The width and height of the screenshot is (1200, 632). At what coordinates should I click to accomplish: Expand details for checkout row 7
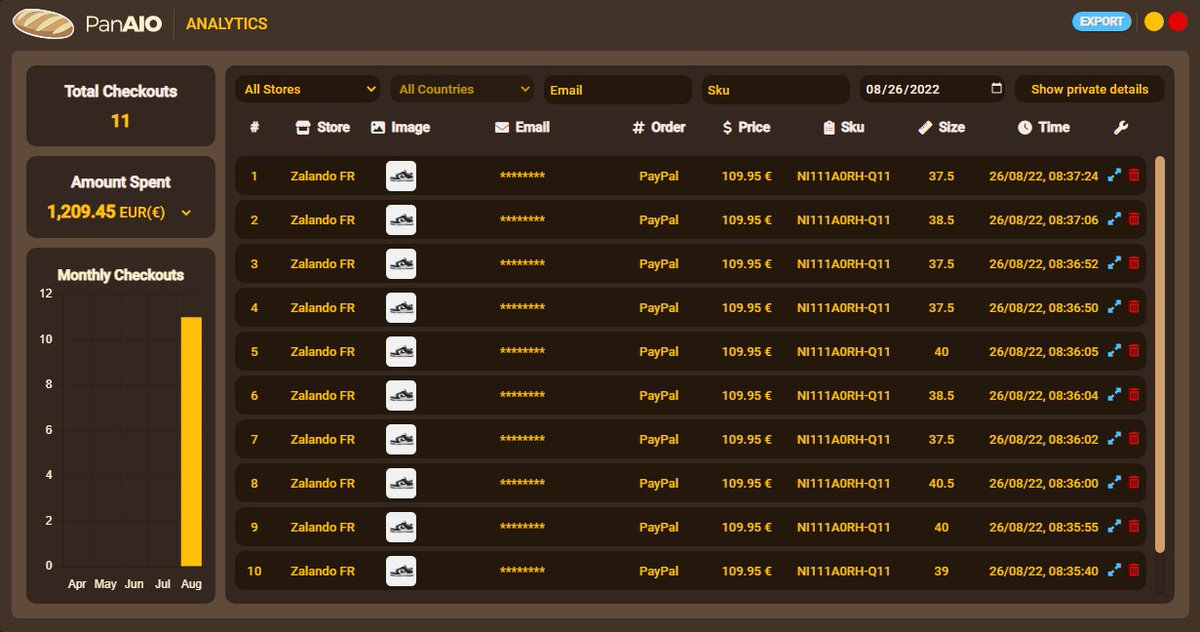point(1114,440)
